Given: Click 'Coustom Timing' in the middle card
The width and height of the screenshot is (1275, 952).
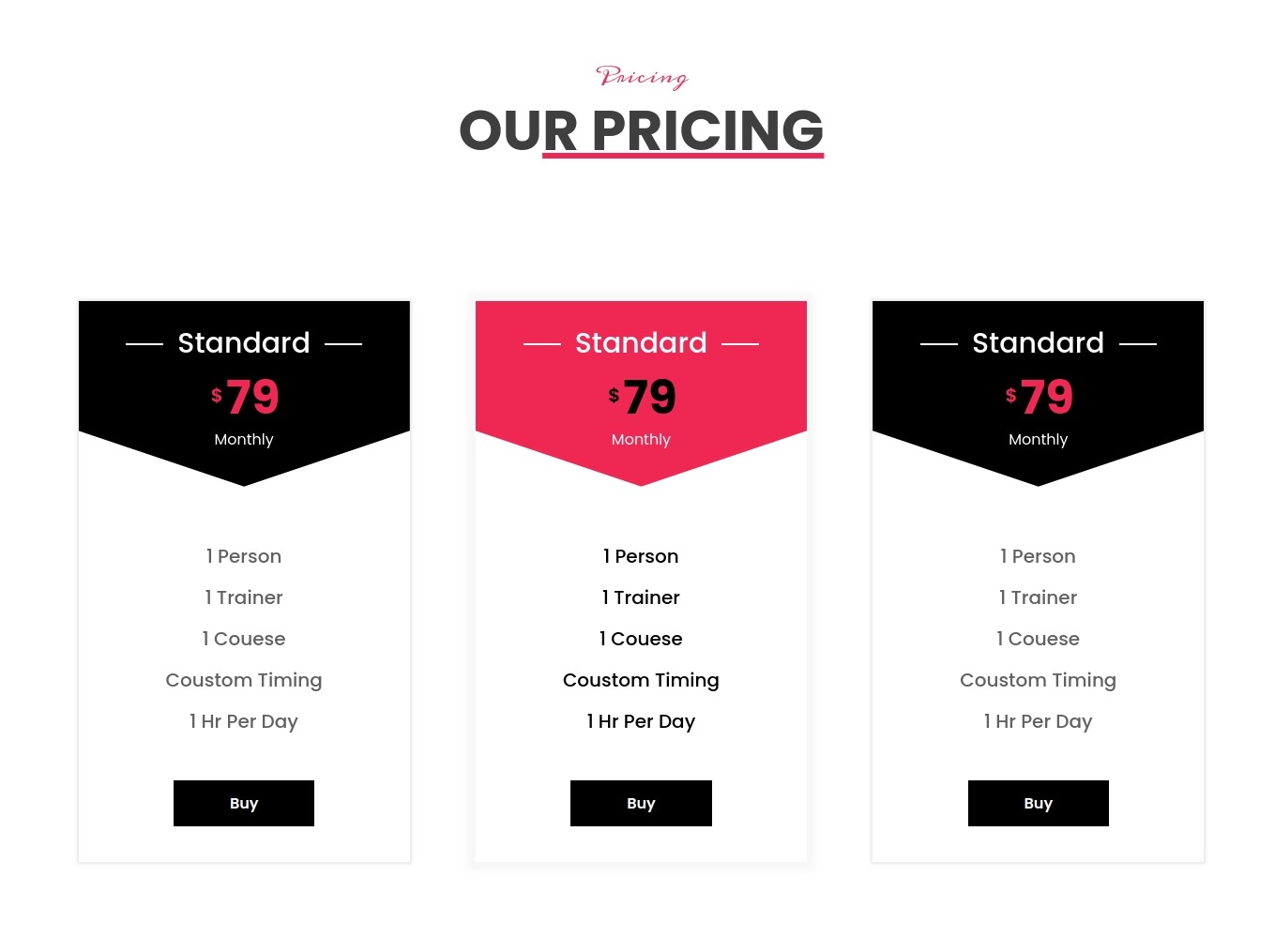Looking at the screenshot, I should (x=641, y=680).
